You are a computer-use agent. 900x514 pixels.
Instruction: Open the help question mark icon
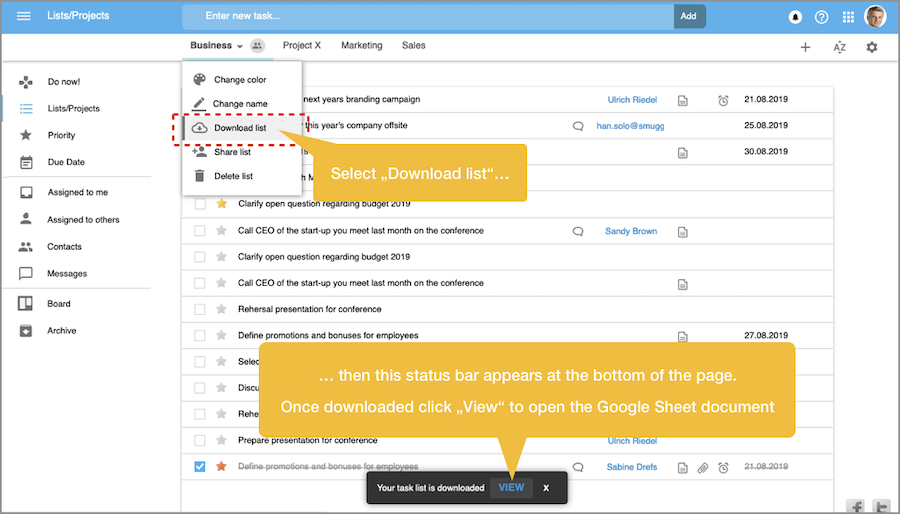tap(821, 17)
